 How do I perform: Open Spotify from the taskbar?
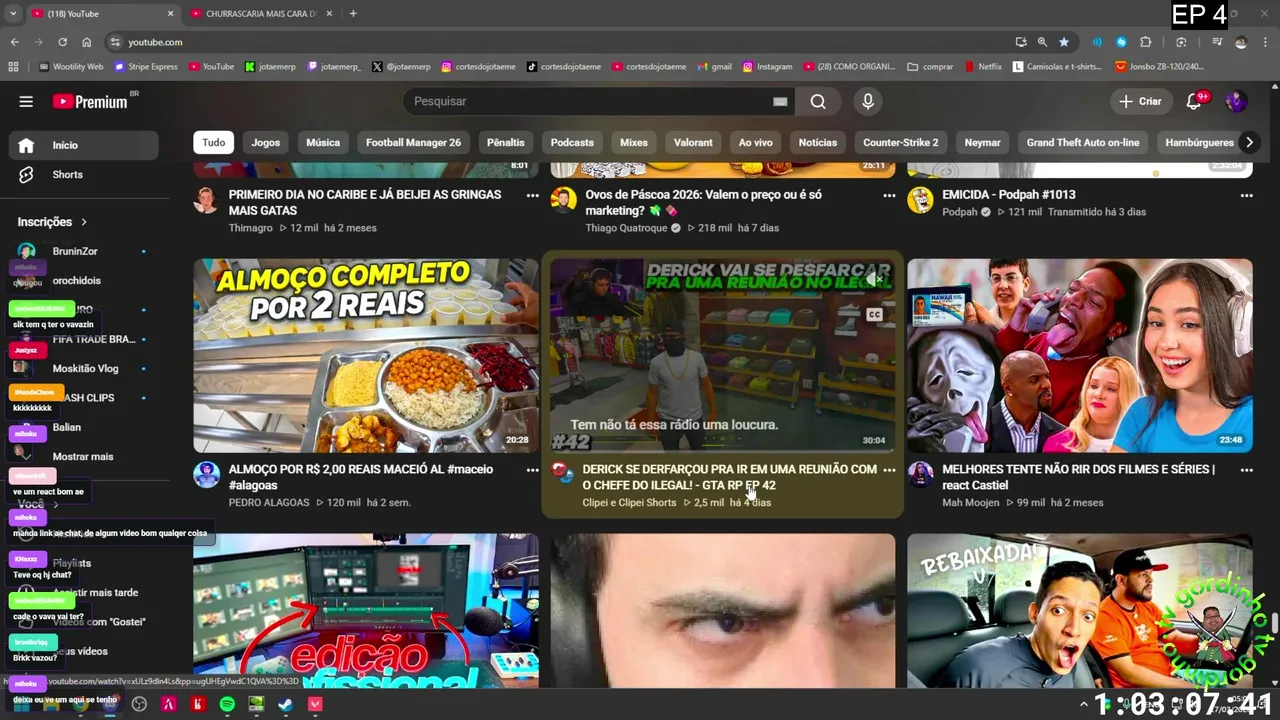(227, 704)
